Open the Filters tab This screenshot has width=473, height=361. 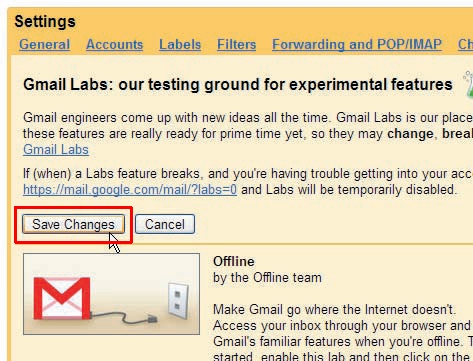point(237,44)
